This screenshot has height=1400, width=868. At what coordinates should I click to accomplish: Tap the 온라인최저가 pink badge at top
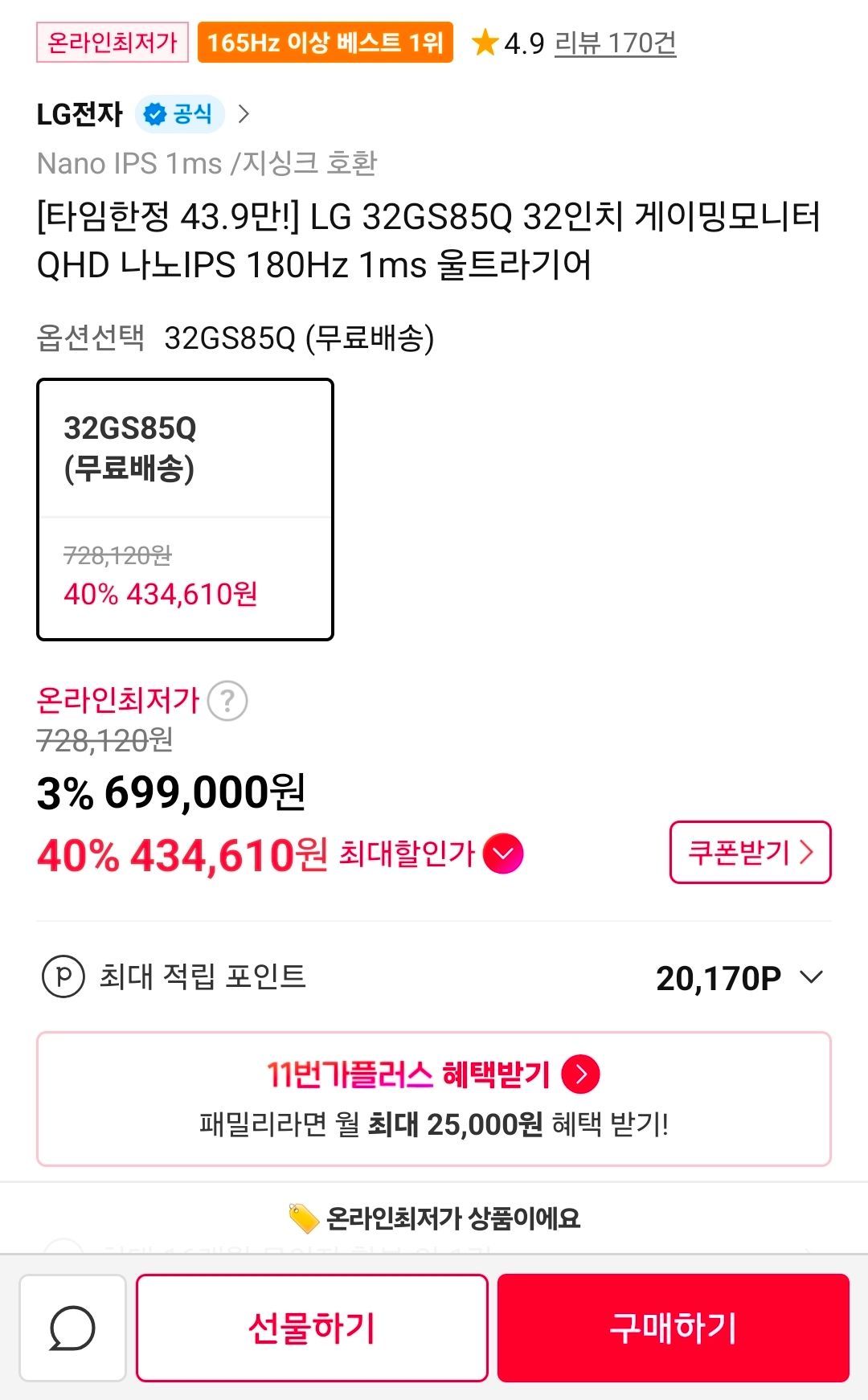pos(112,43)
